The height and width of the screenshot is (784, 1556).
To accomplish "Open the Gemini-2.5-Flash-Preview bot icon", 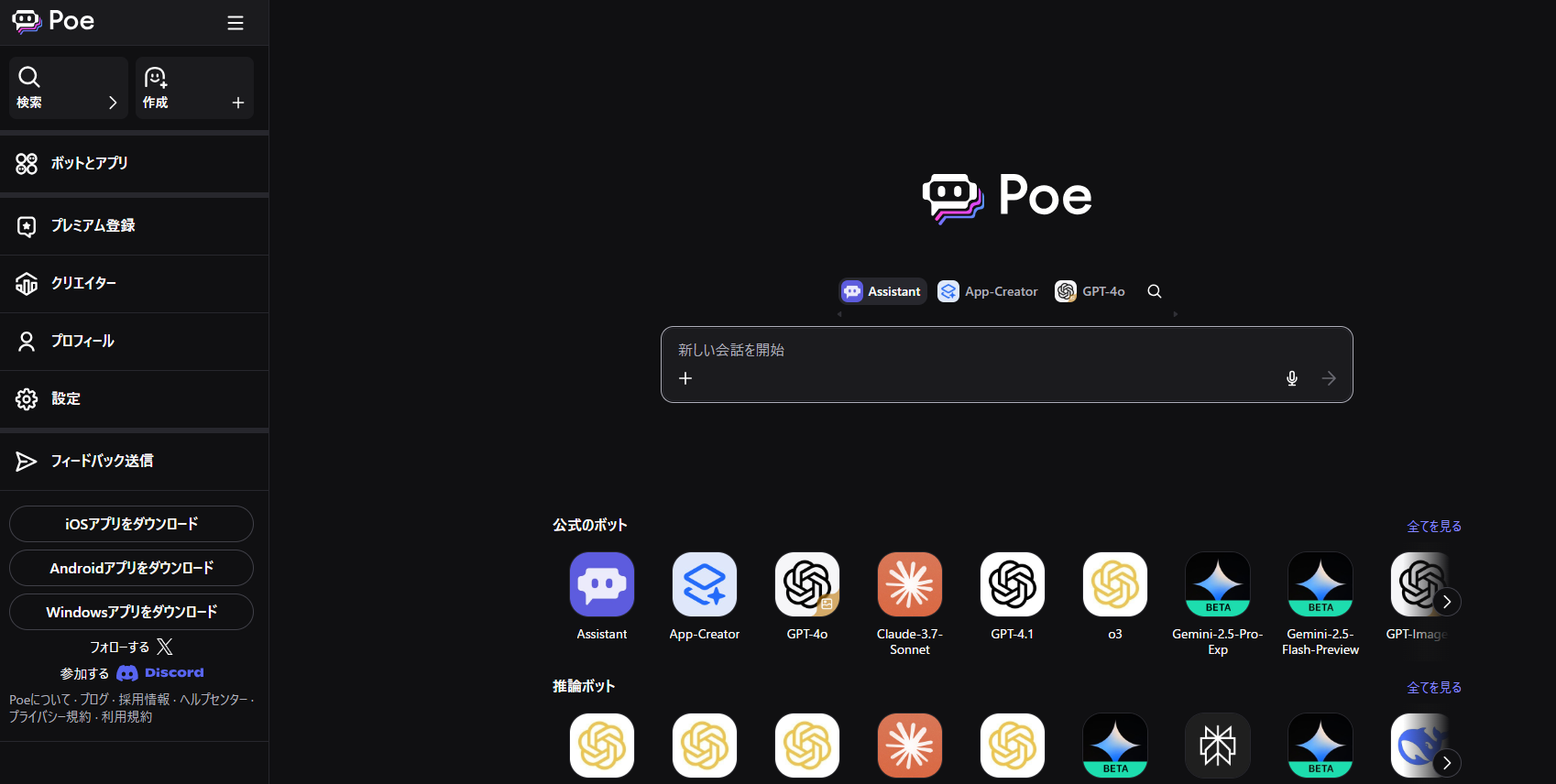I will (1320, 584).
